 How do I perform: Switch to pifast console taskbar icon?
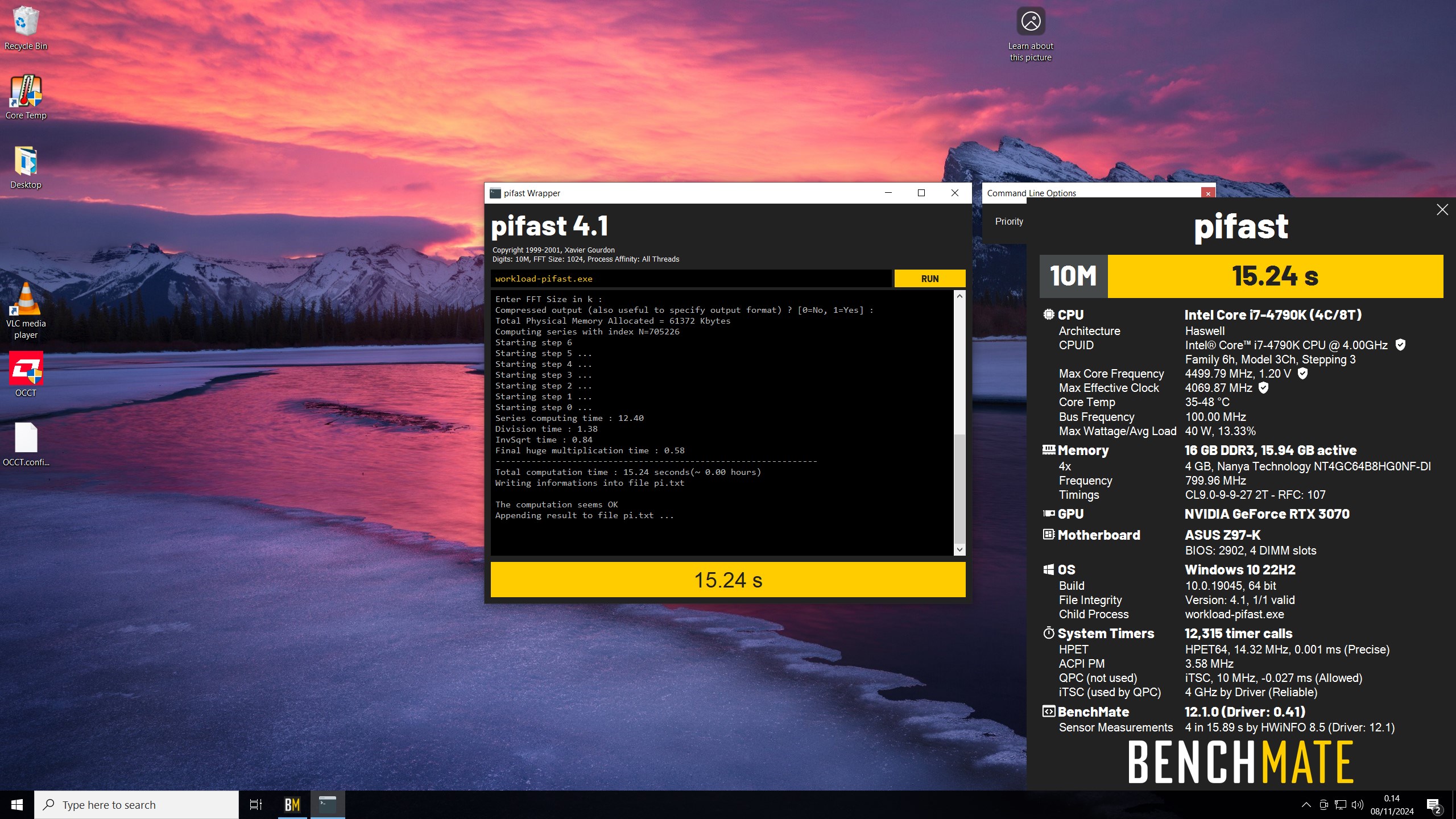328,805
